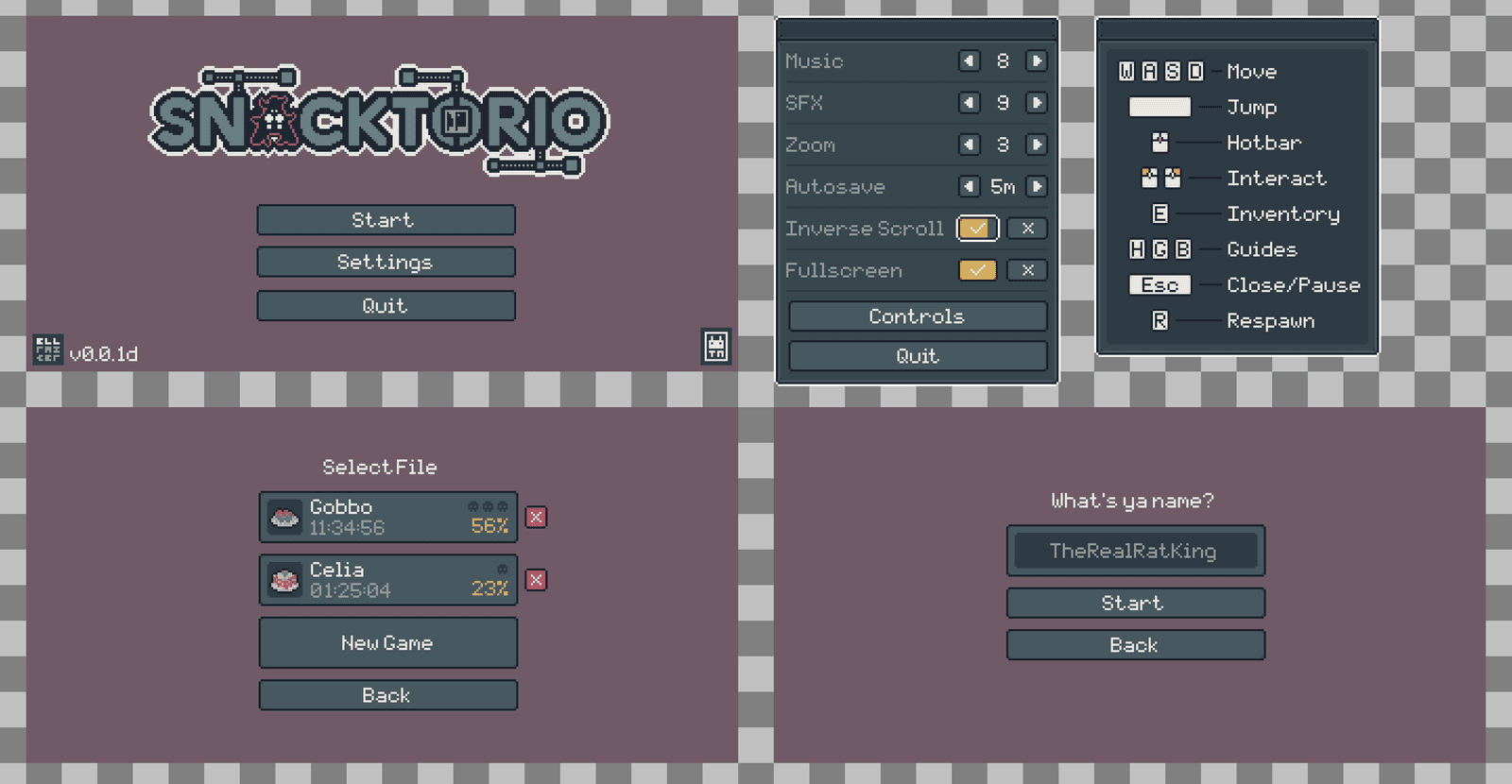Click the E key icon for Inventory
Viewport: 1512px width, 784px height.
[1160, 214]
